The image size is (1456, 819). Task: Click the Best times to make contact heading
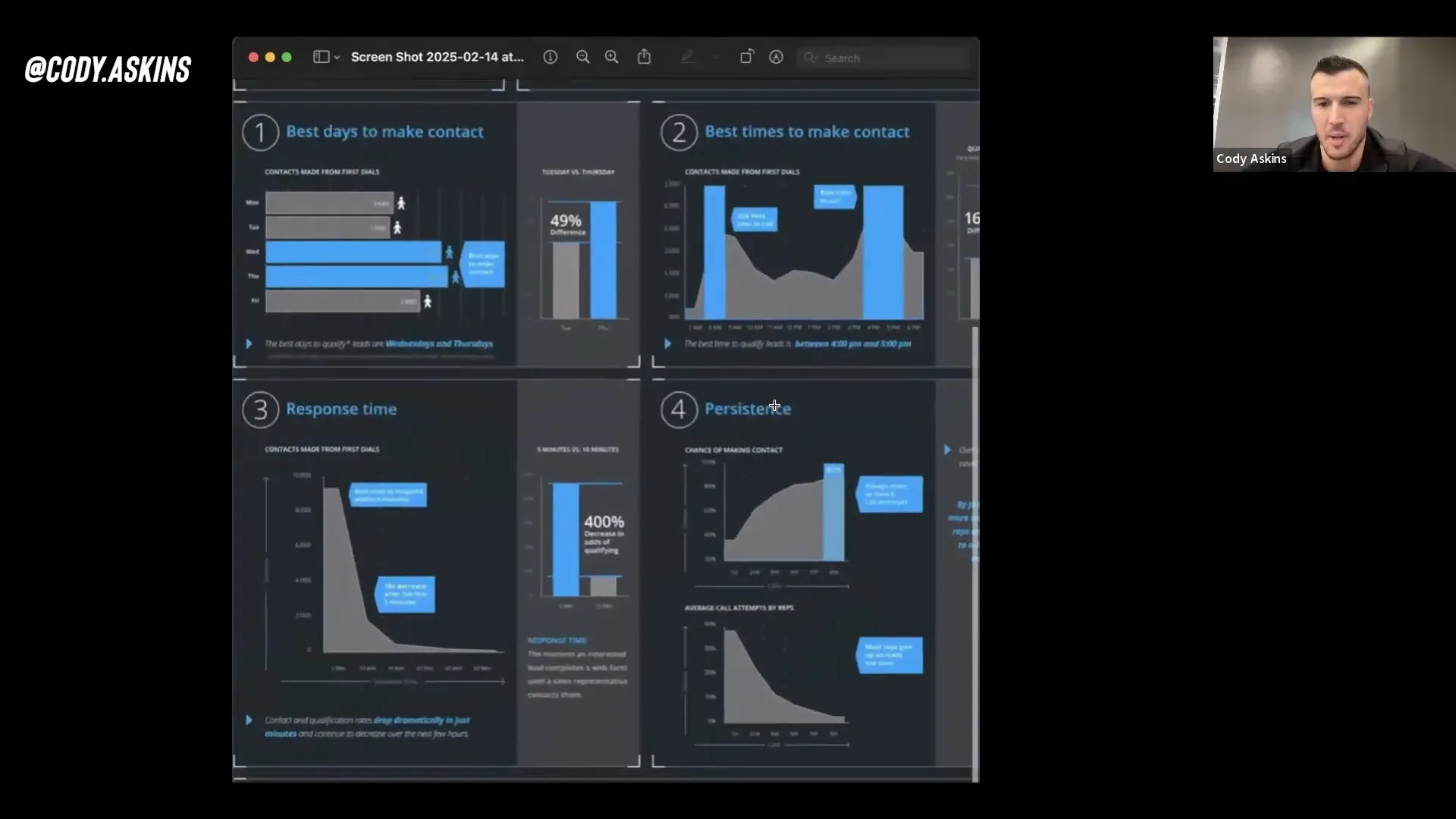pos(806,131)
